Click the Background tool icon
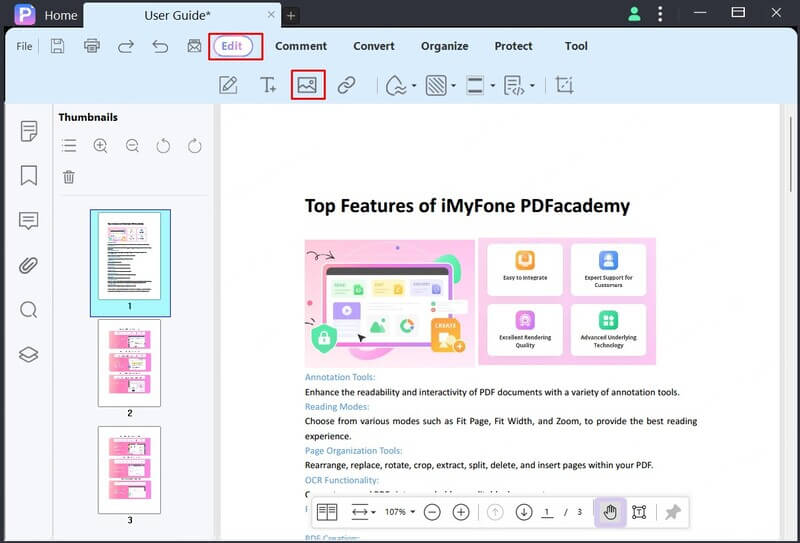800x543 pixels. pyautogui.click(x=436, y=85)
